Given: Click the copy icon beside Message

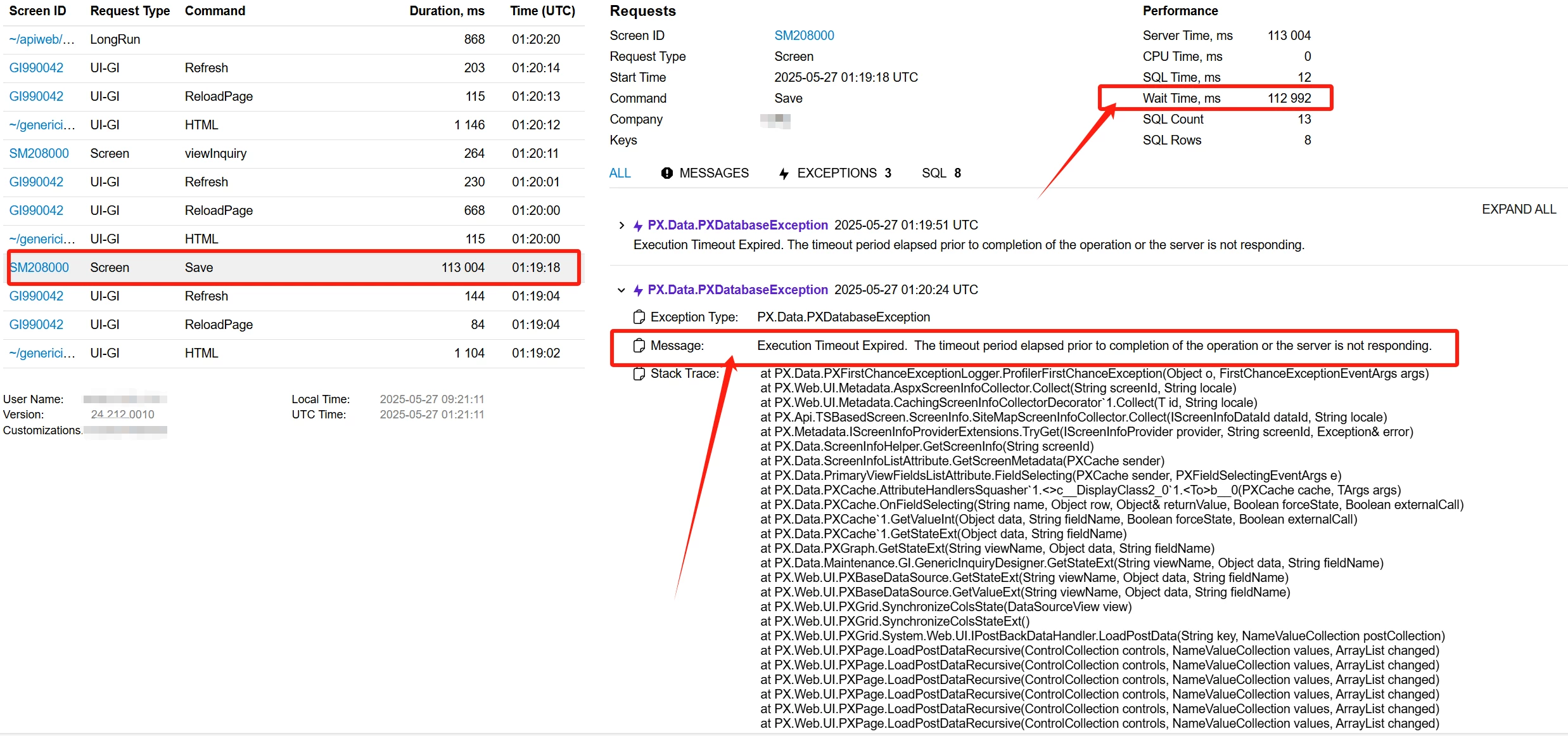Looking at the screenshot, I should coord(639,345).
